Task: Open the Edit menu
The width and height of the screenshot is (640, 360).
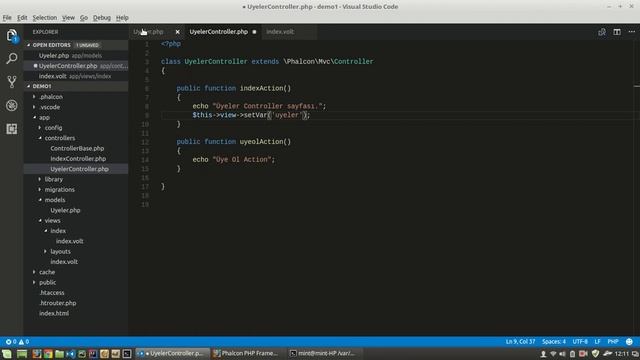Action: [22, 18]
